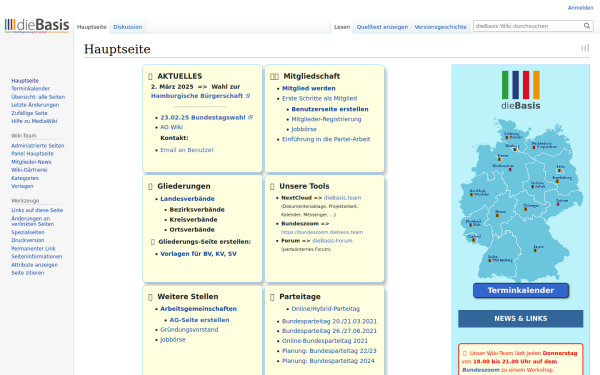The width and height of the screenshot is (600, 375).
Task: Open Mitglied werden link
Action: click(309, 88)
